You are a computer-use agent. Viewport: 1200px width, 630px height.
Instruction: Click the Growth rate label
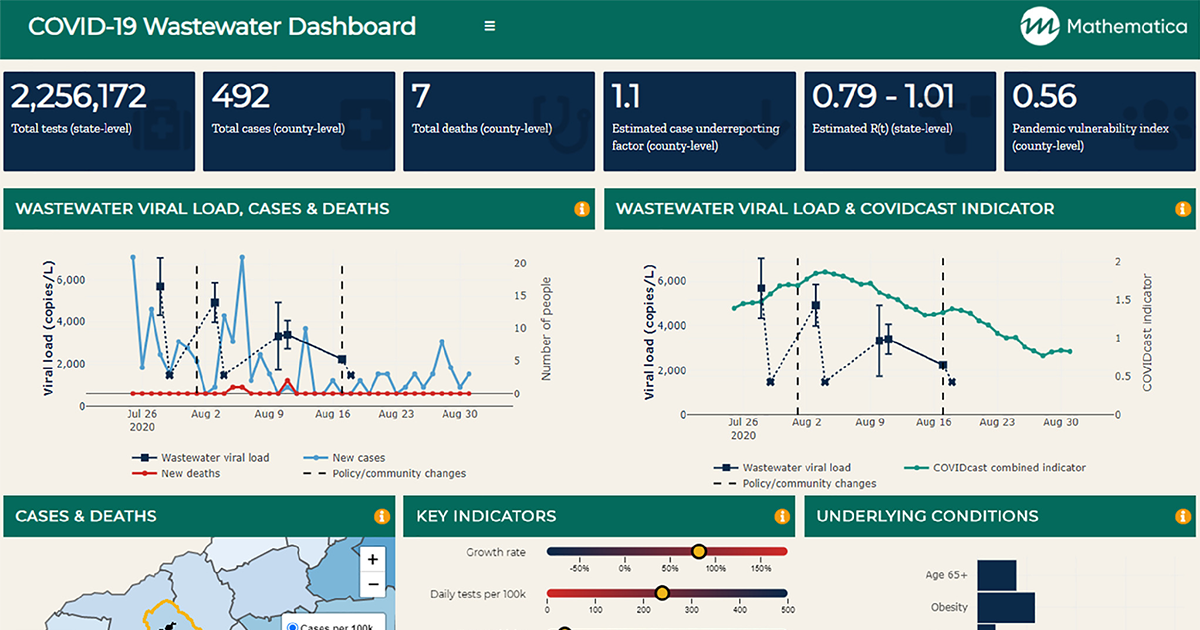[496, 552]
